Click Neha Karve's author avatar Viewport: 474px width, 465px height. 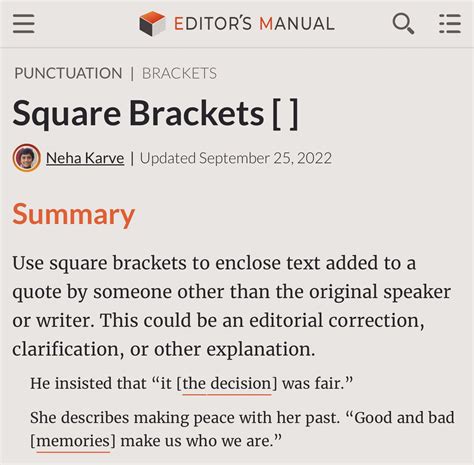[x=27, y=158]
